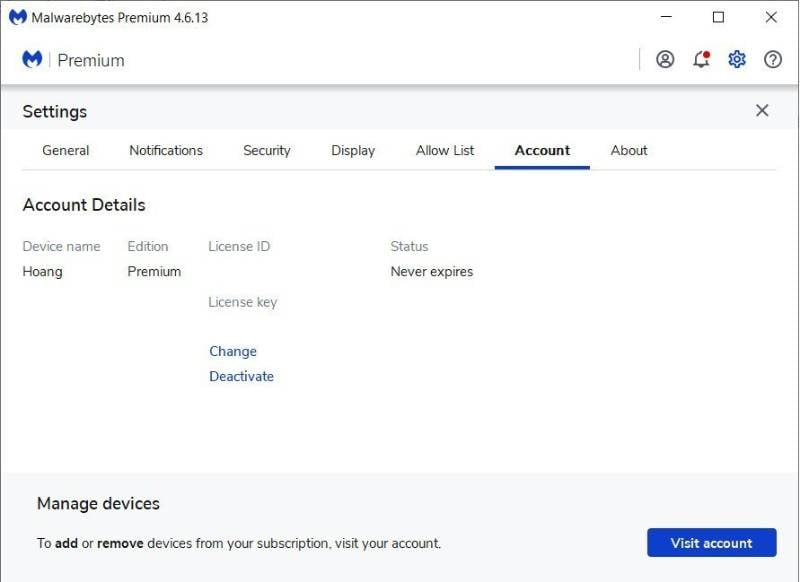Click the Manage devices heading
The height and width of the screenshot is (582, 800).
(98, 503)
